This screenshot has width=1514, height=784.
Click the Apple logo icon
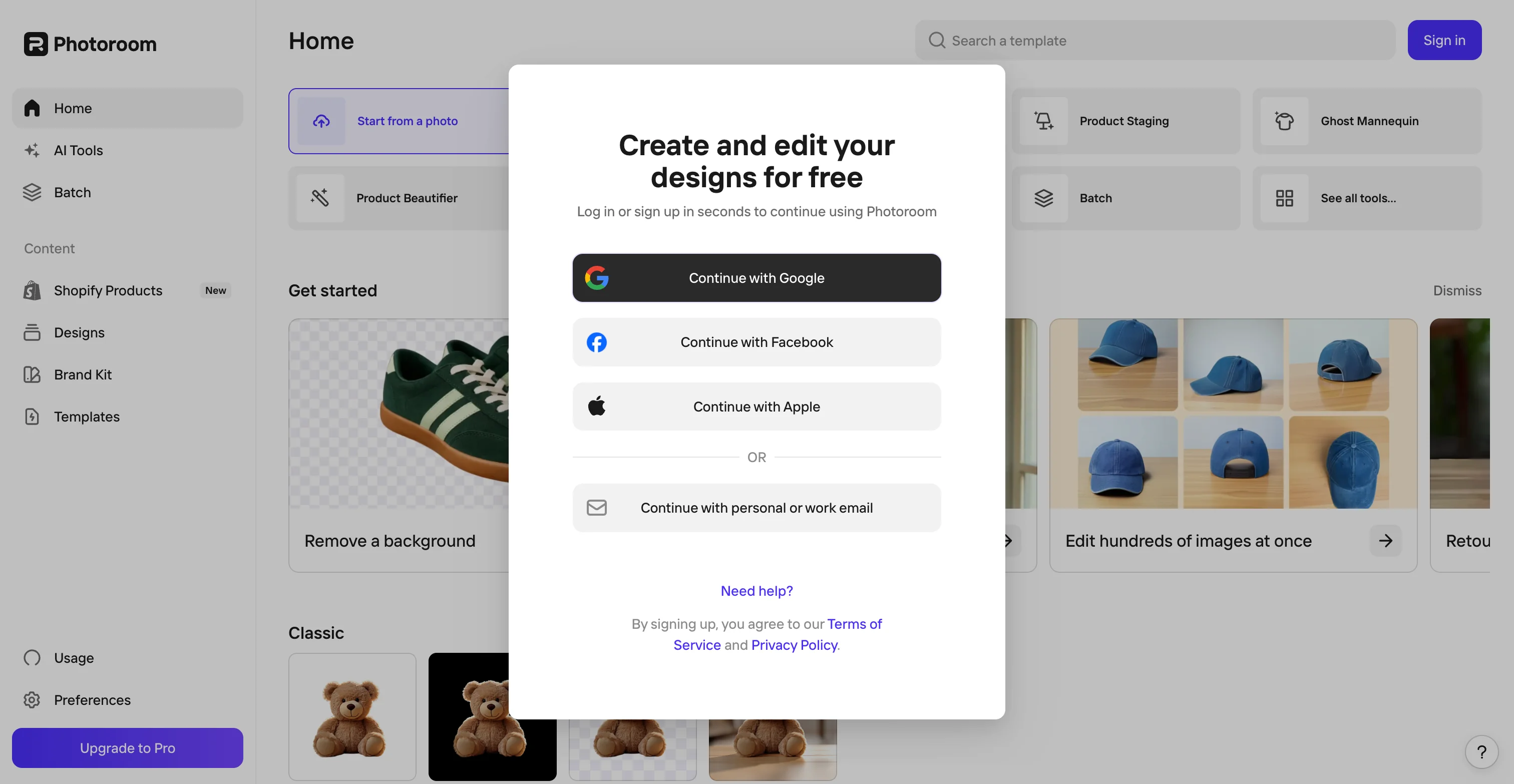[x=597, y=406]
